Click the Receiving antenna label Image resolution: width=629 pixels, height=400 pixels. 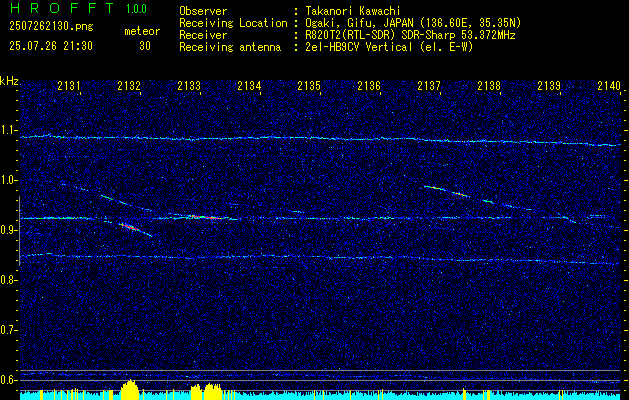230,47
